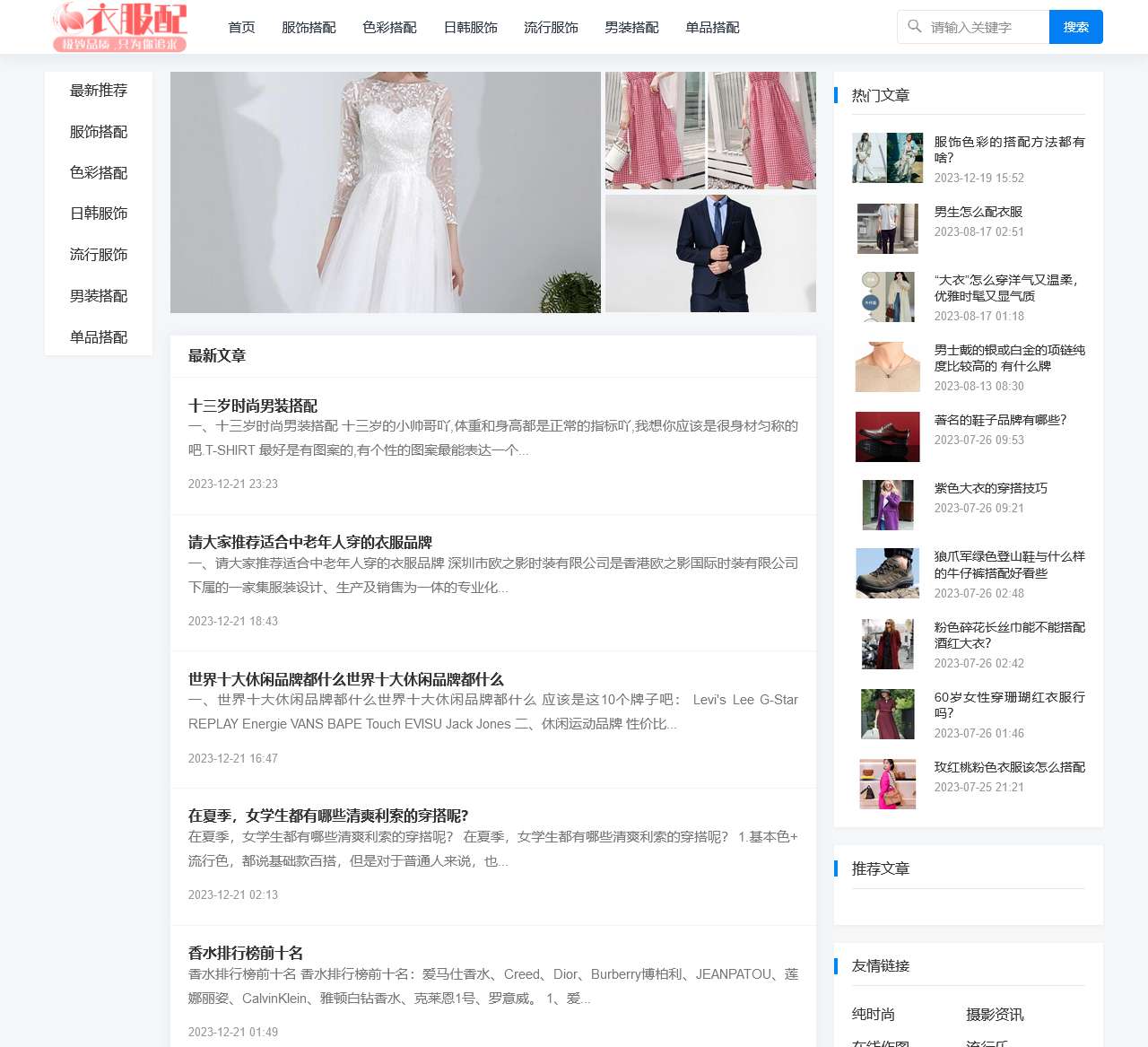The height and width of the screenshot is (1047, 1148).
Task: Visit the 摄影资讯 friend link
Action: click(996, 1015)
